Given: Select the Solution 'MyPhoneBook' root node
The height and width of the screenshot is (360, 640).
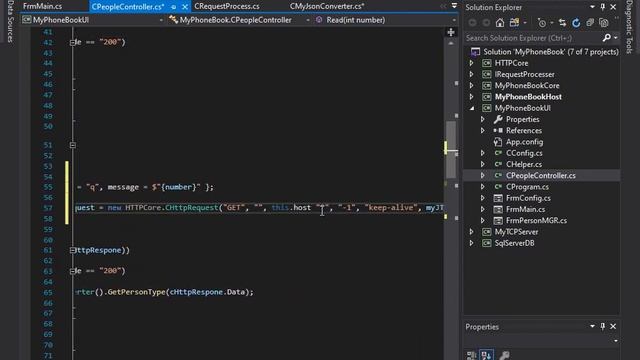Looking at the screenshot, I should 551,52.
